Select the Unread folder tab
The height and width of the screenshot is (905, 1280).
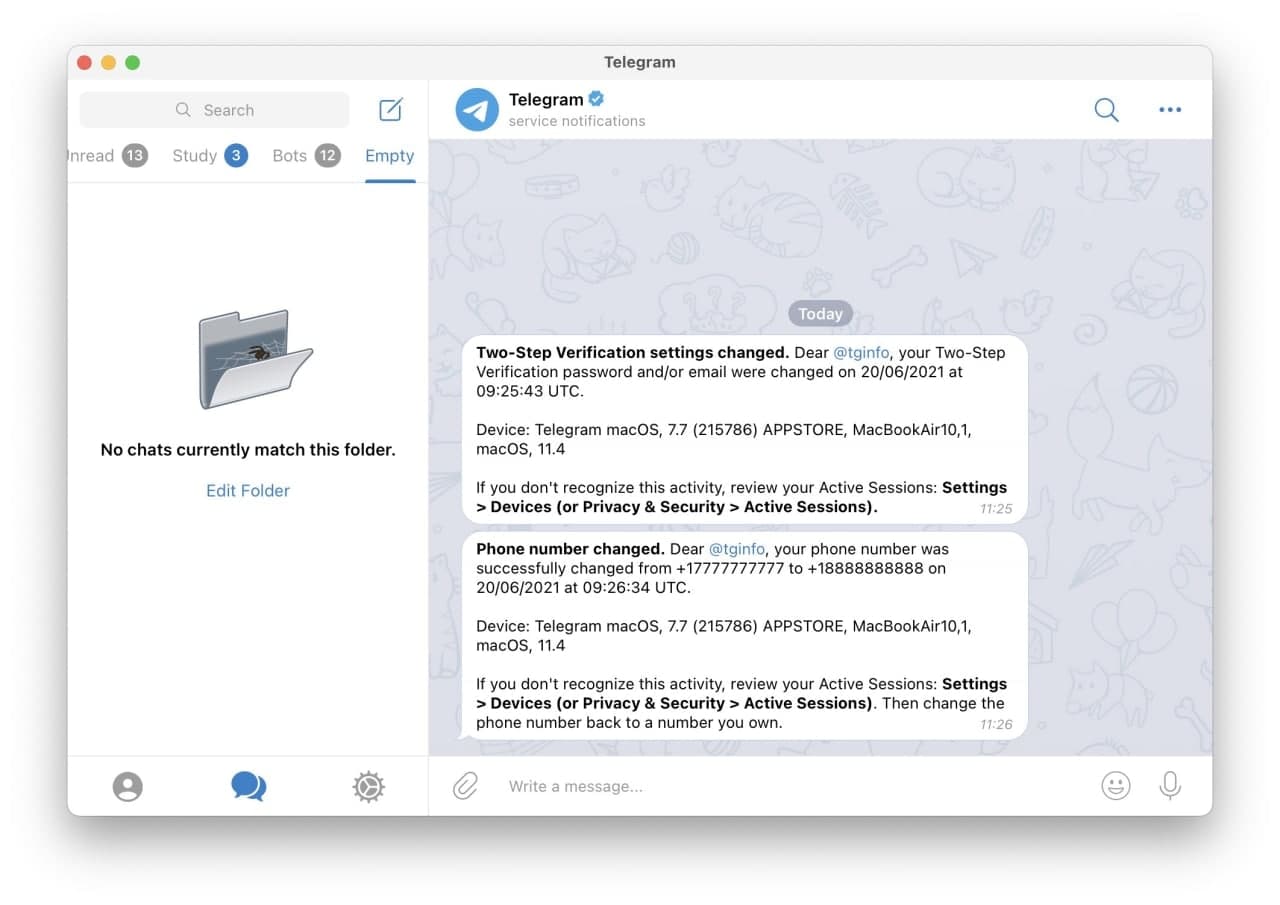coord(108,155)
